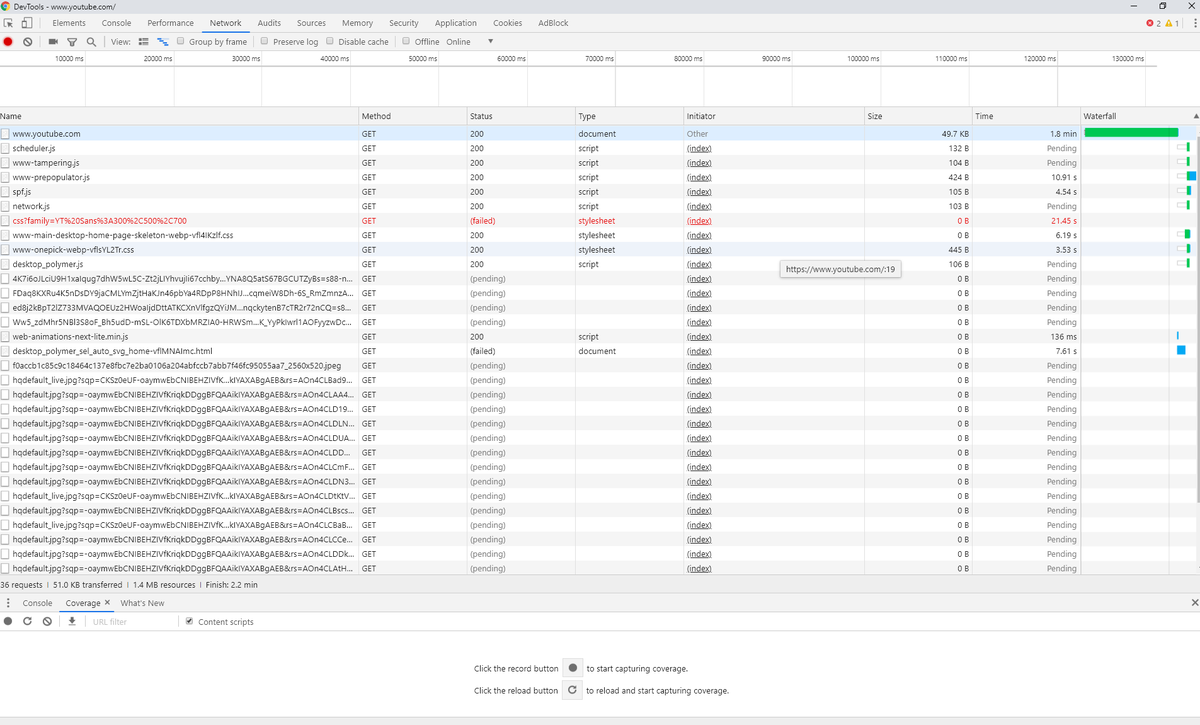This screenshot has height=725, width=1200.
Task: Open the Memory tab
Action: pos(357,23)
